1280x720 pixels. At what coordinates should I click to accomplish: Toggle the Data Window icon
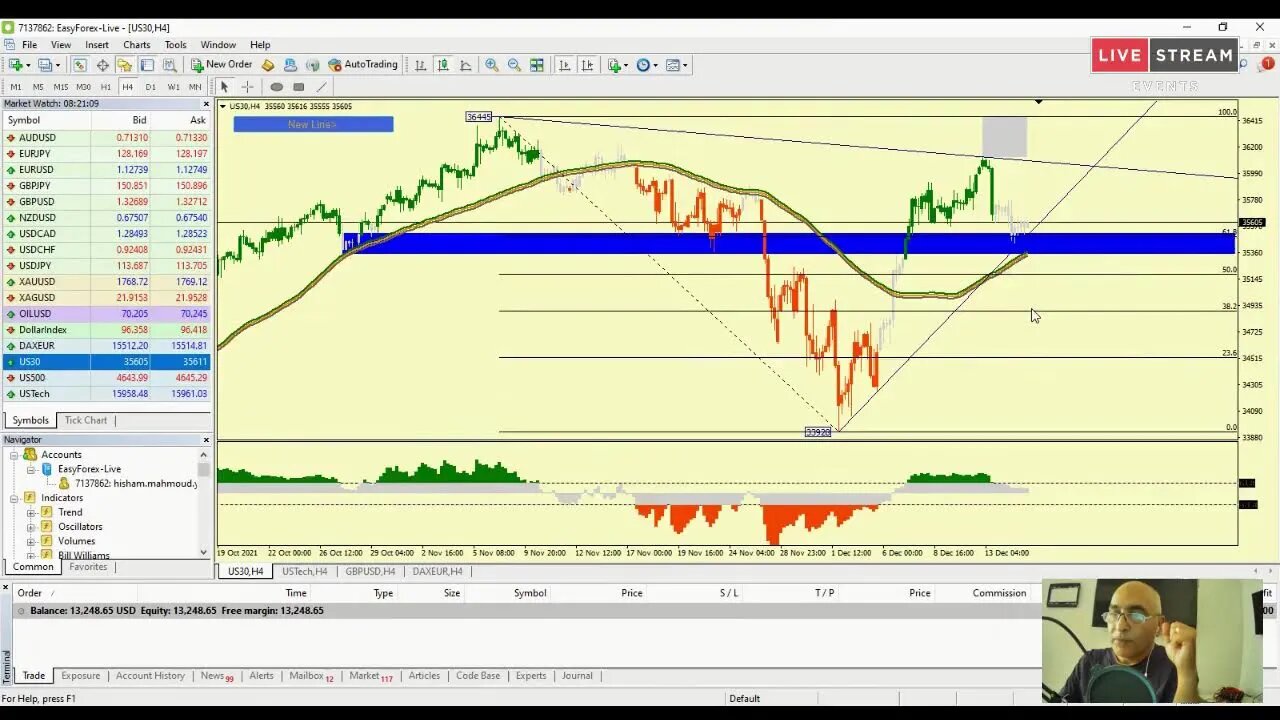(x=102, y=65)
